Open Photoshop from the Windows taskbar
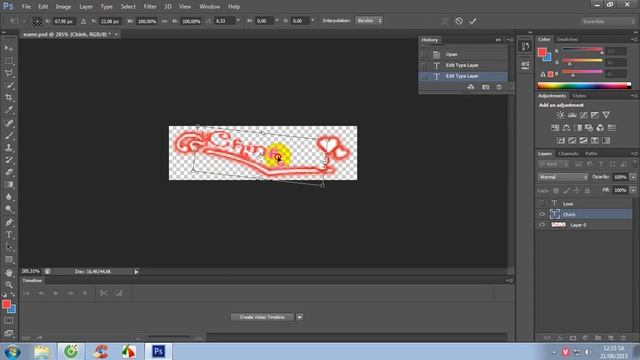This screenshot has width=640, height=360. tap(158, 351)
